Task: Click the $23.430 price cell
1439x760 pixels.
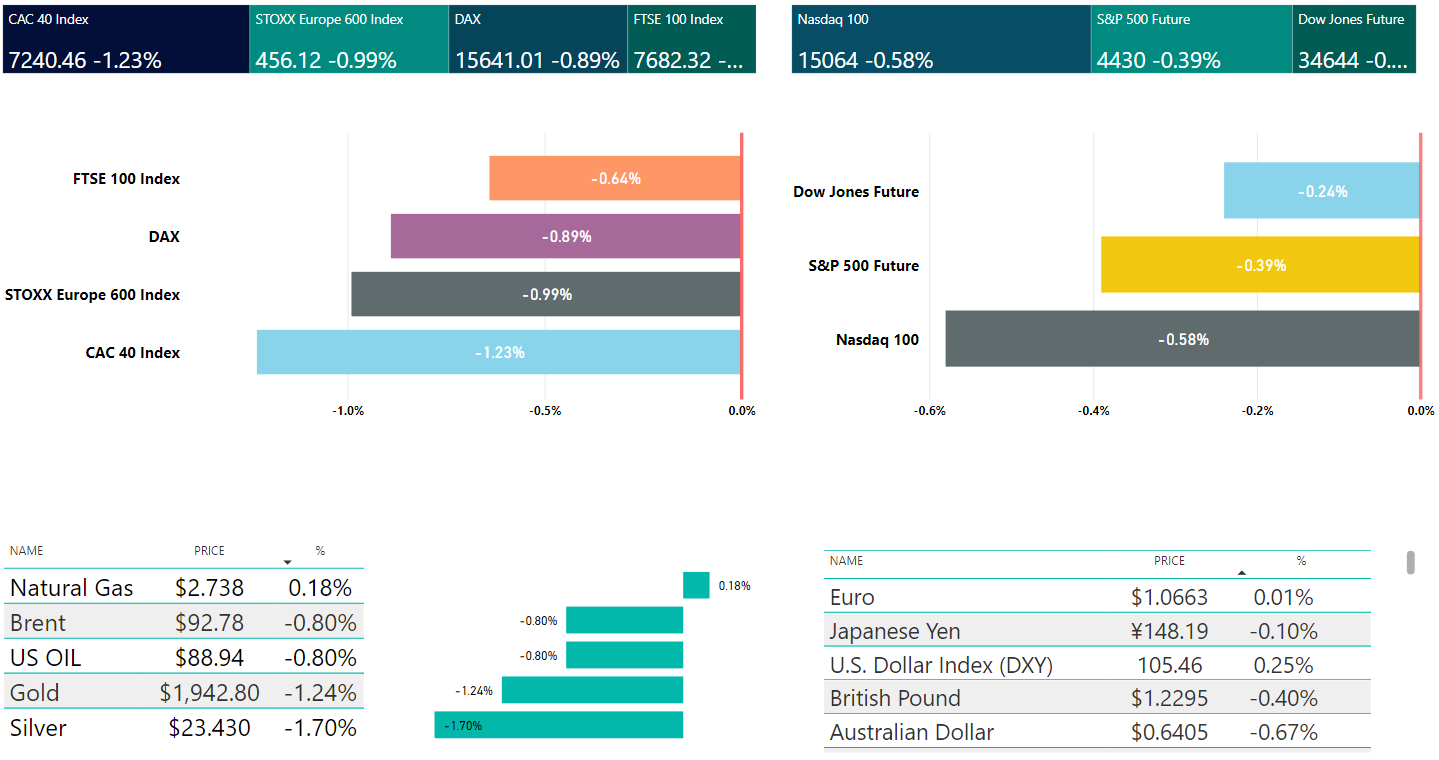Action: coord(209,727)
